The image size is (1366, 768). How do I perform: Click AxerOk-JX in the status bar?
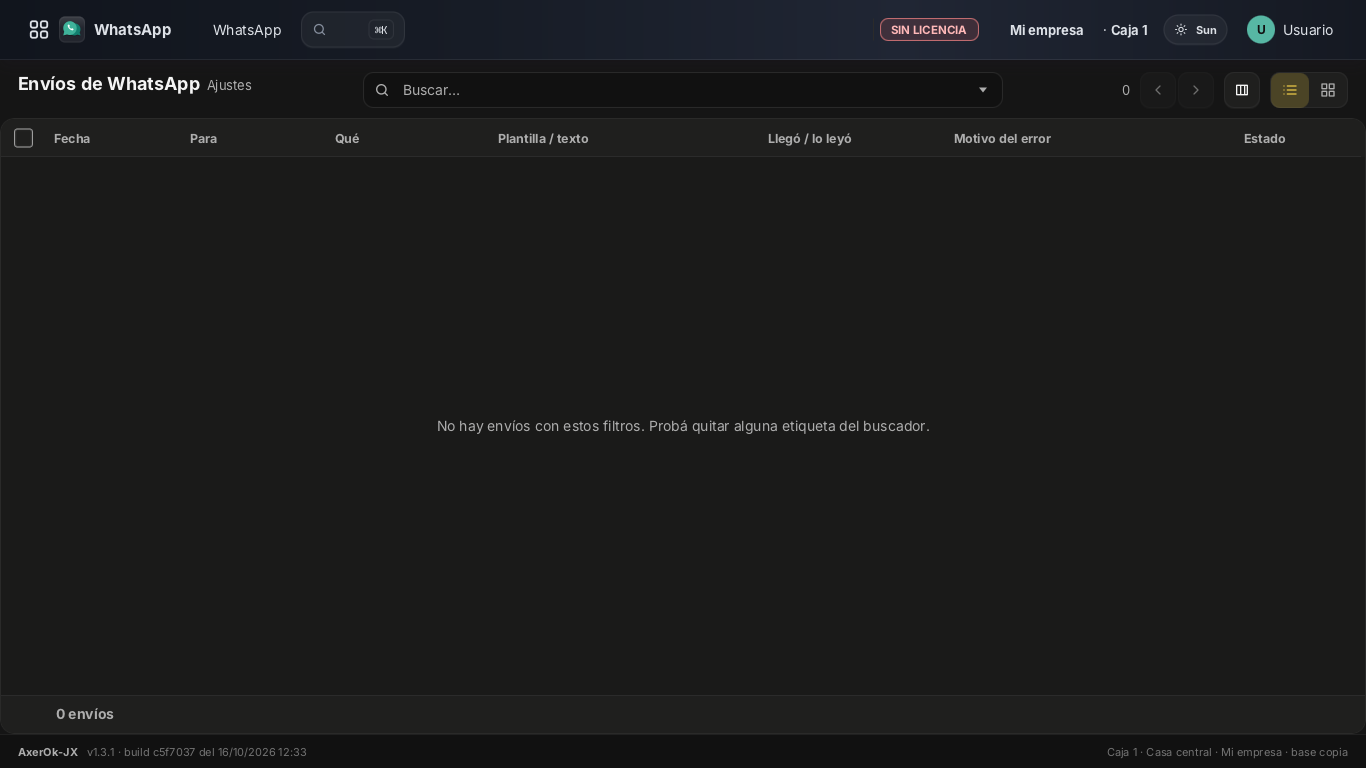click(x=48, y=752)
